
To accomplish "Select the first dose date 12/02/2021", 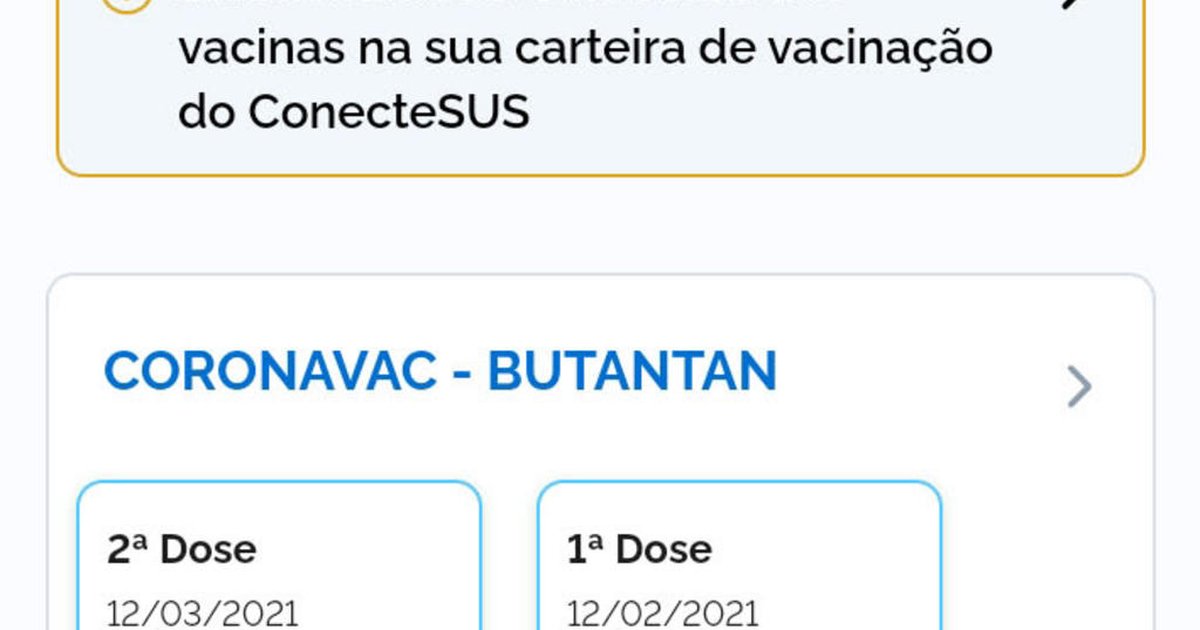I will pos(662,613).
